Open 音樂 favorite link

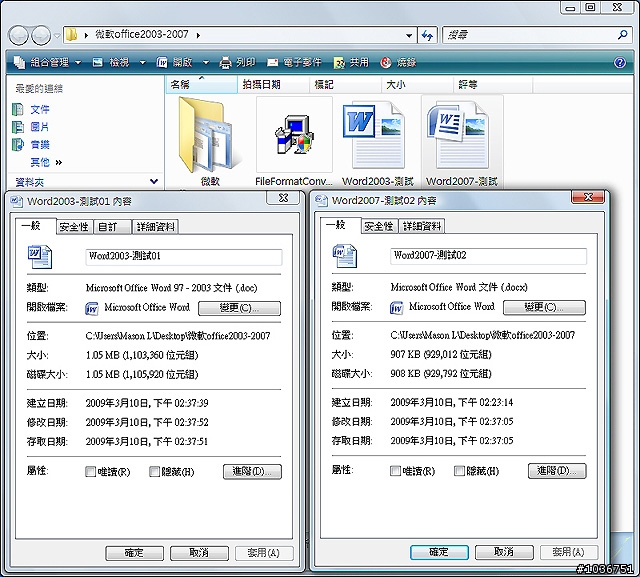[x=40, y=144]
